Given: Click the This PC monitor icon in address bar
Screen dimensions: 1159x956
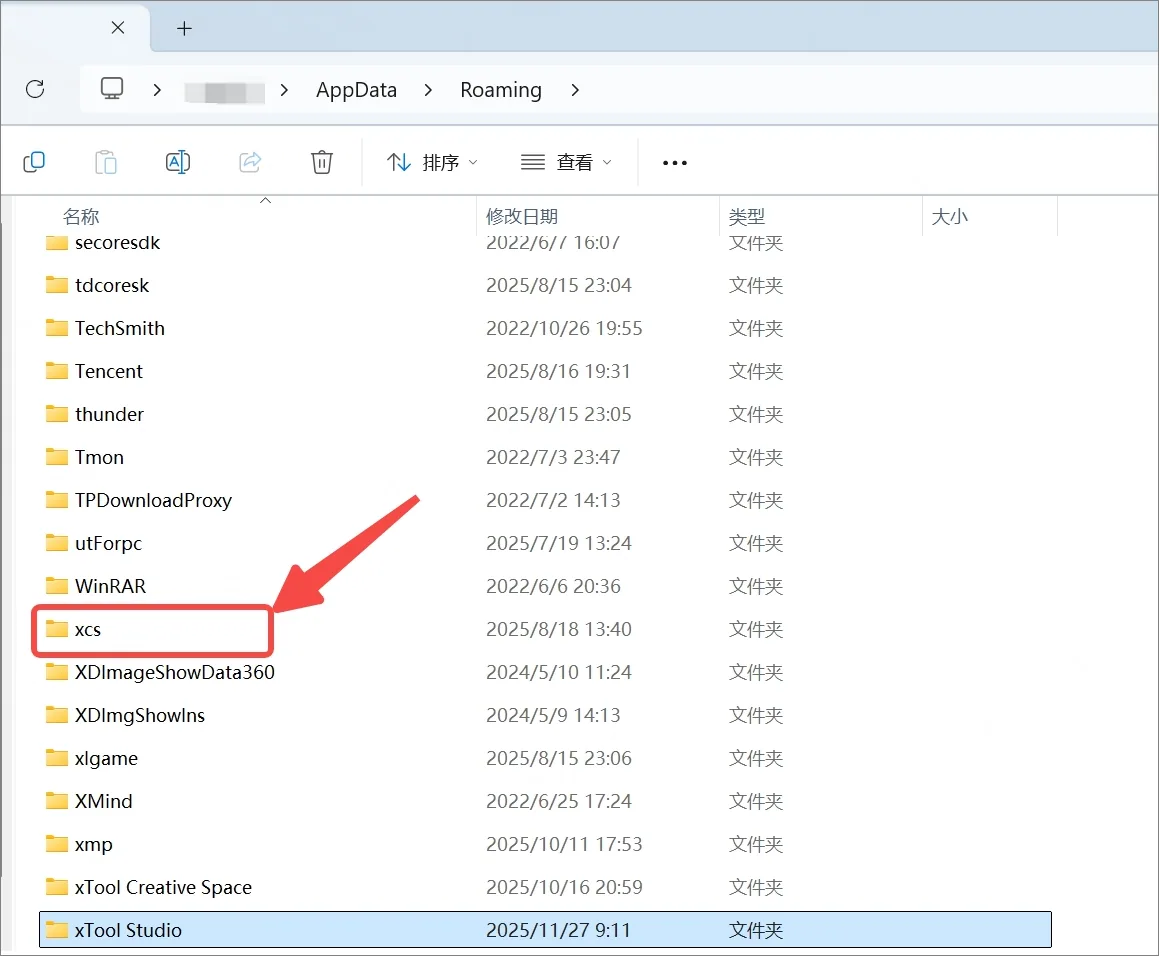Looking at the screenshot, I should click(112, 89).
